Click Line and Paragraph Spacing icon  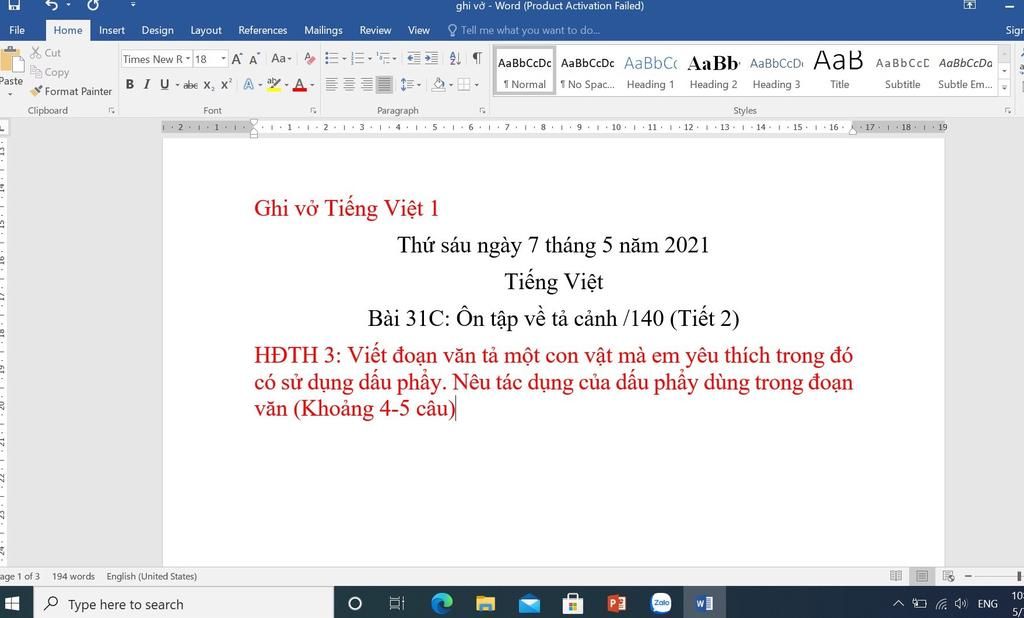pyautogui.click(x=406, y=84)
